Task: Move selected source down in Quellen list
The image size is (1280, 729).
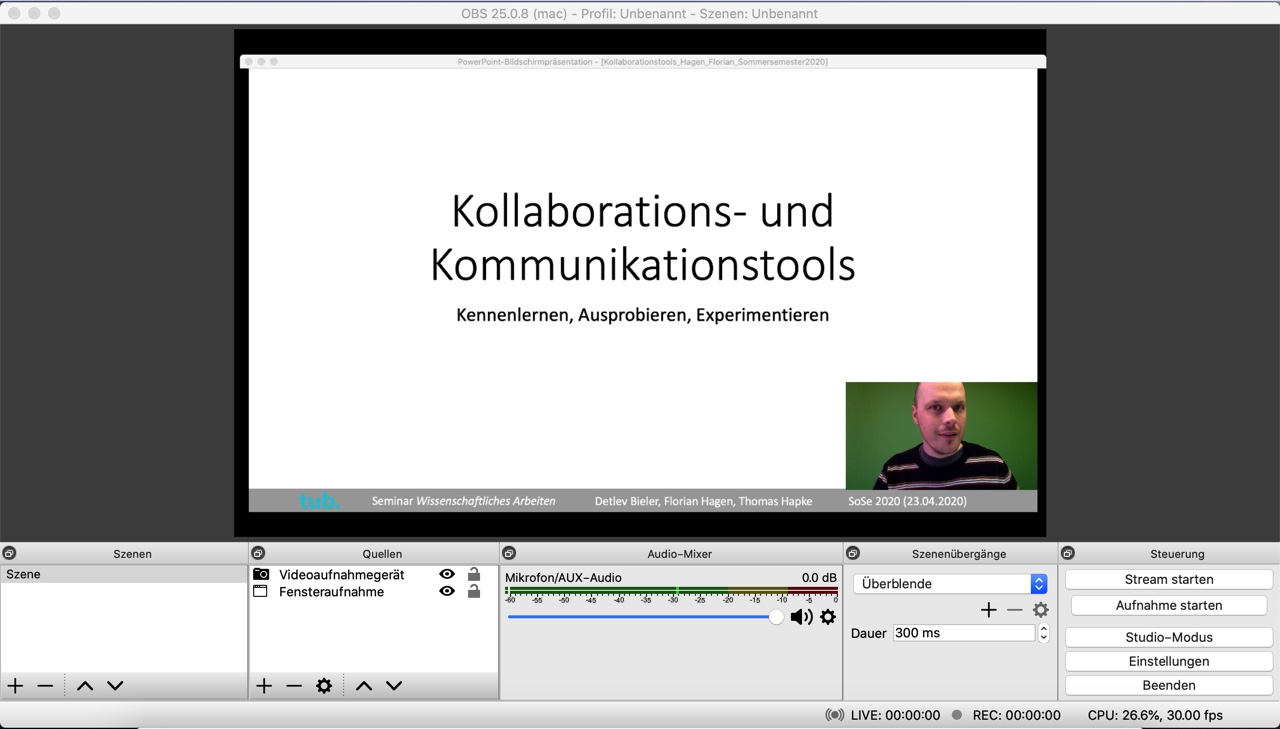Action: tap(394, 686)
